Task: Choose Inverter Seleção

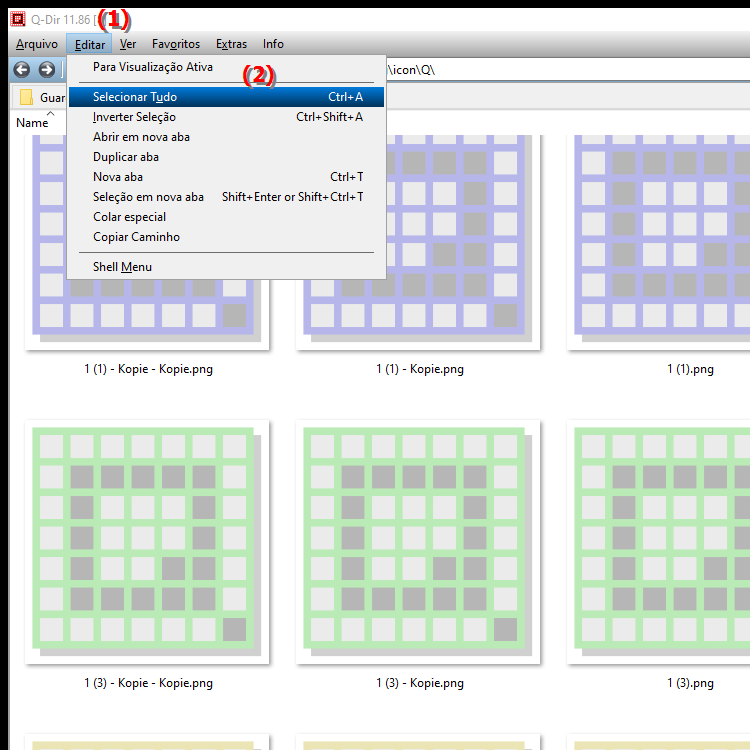Action: [226, 117]
